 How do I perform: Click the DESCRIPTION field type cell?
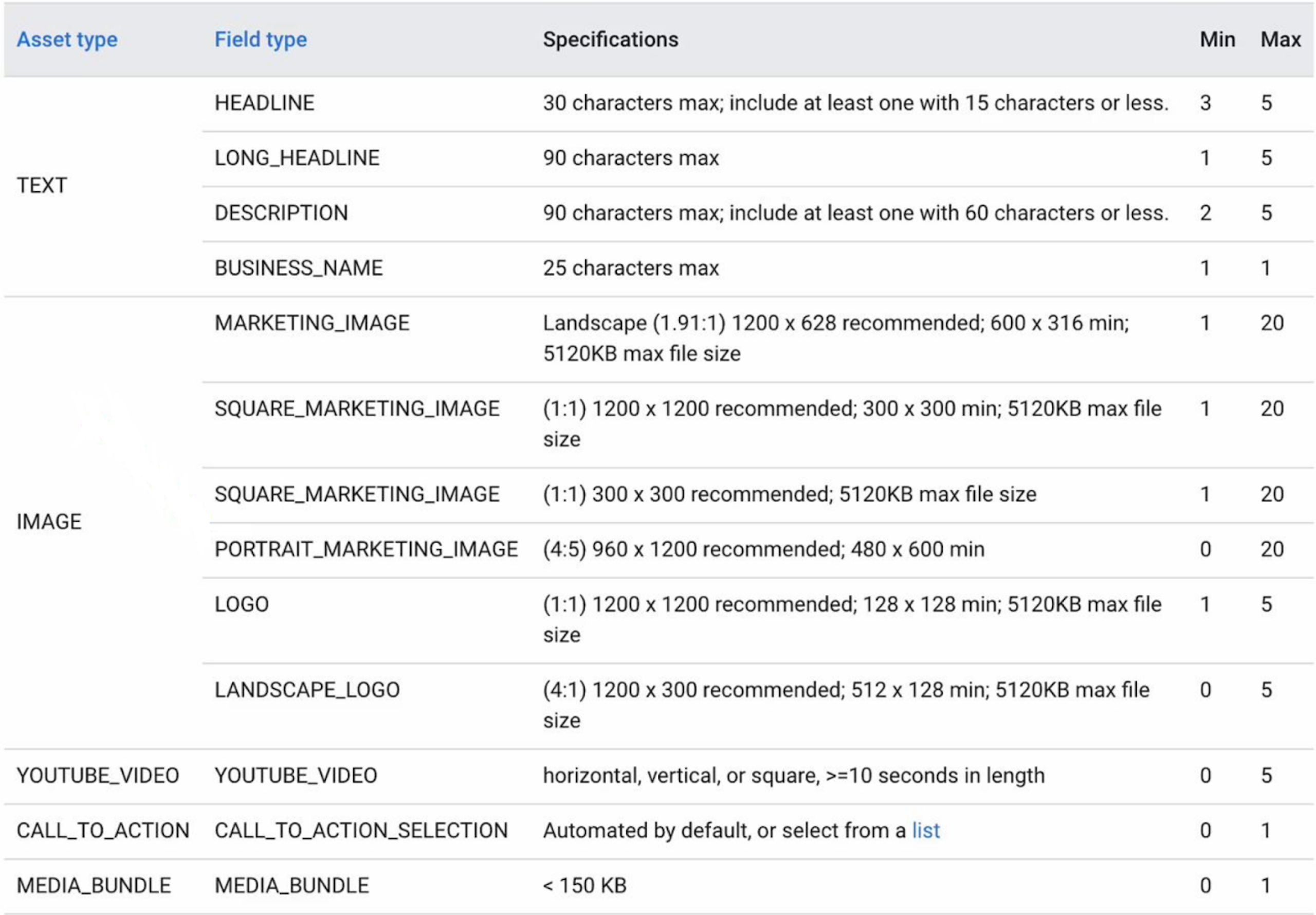point(281,213)
